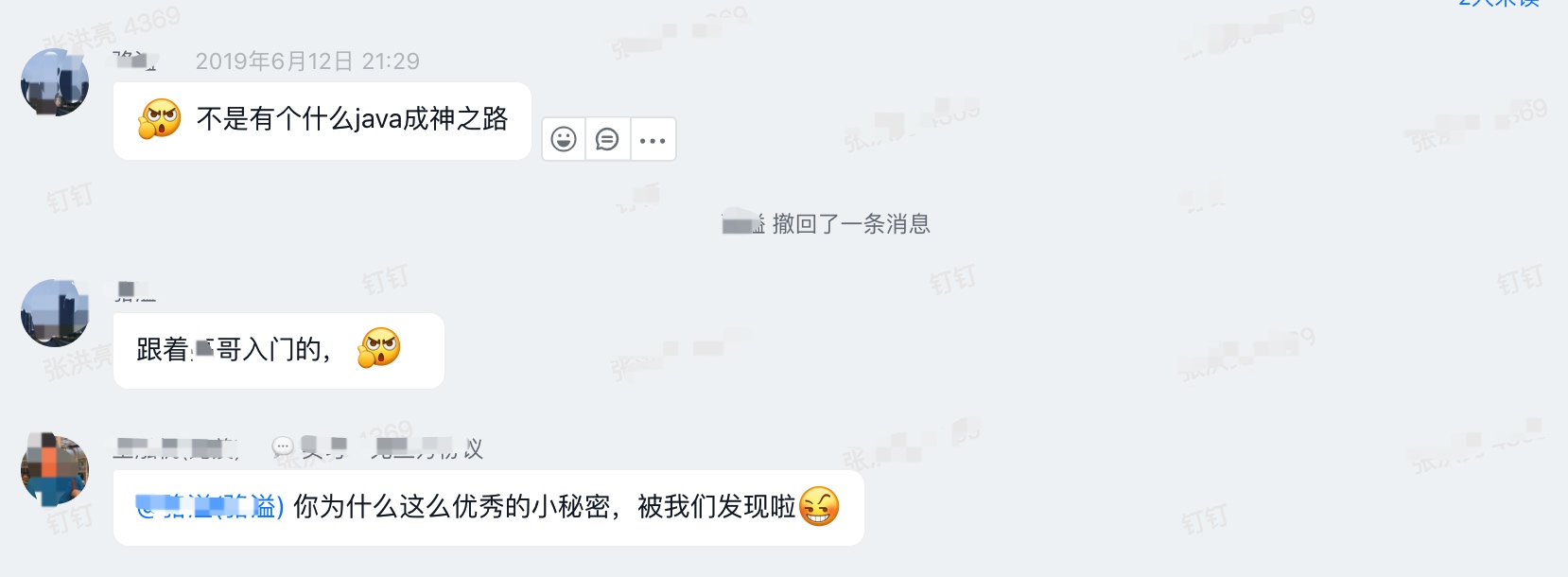Open the emoji reaction picker on java message
Screen dimensions: 1568x577
point(564,140)
